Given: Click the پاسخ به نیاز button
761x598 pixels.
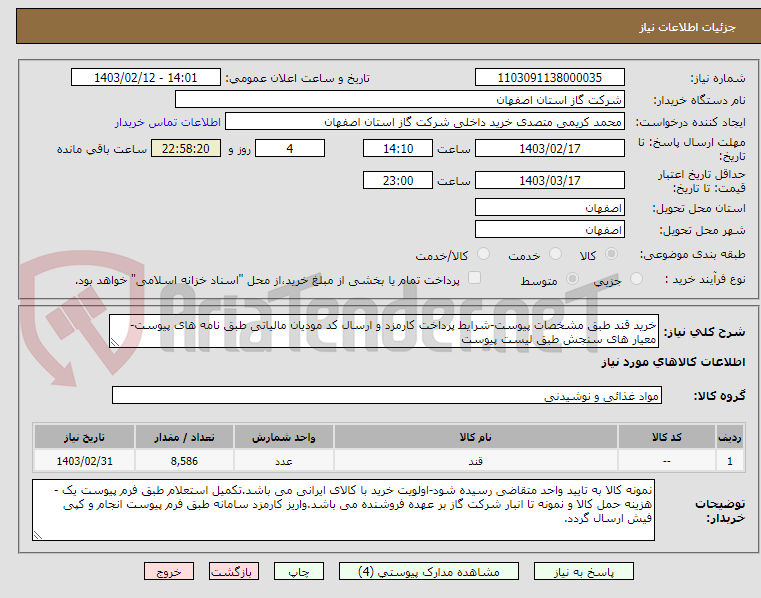Looking at the screenshot, I should tap(583, 571).
